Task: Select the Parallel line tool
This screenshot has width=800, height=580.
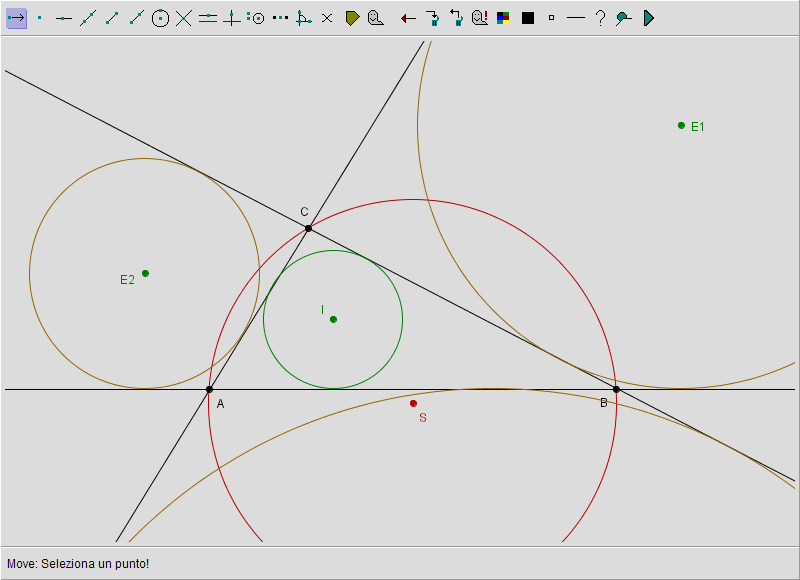Action: tap(208, 18)
